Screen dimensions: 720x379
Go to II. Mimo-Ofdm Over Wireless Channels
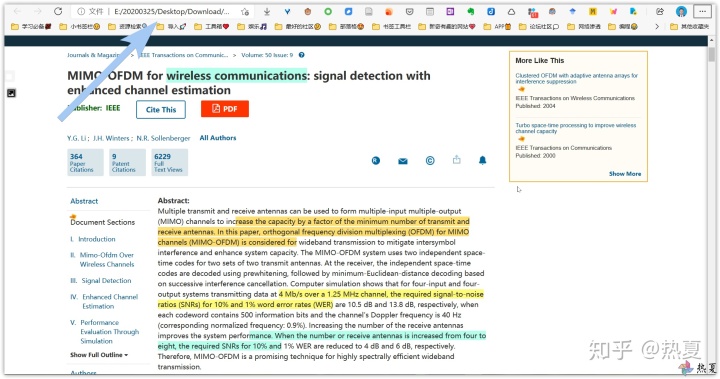pyautogui.click(x=102, y=260)
